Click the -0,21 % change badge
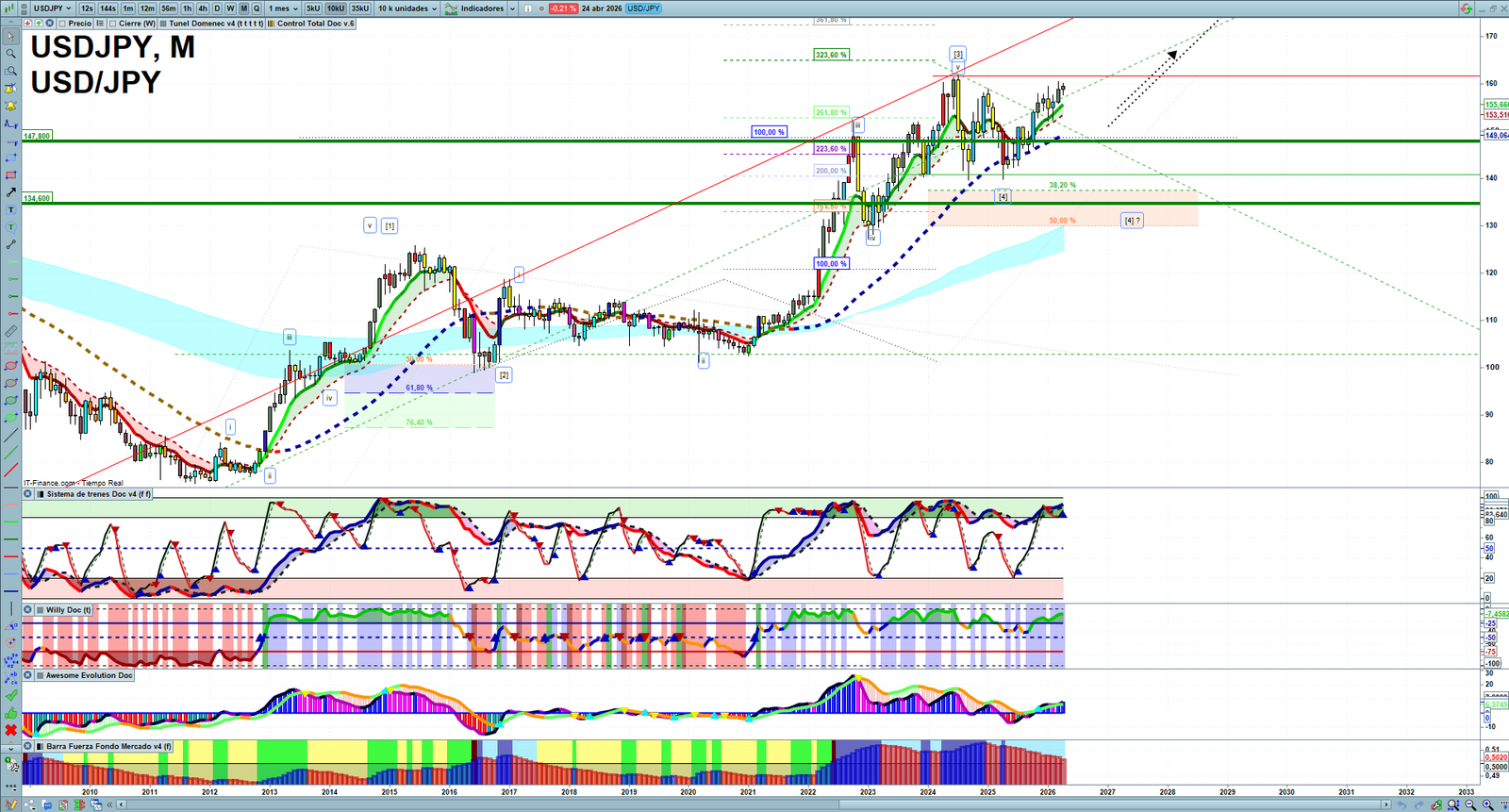 pyautogui.click(x=563, y=8)
